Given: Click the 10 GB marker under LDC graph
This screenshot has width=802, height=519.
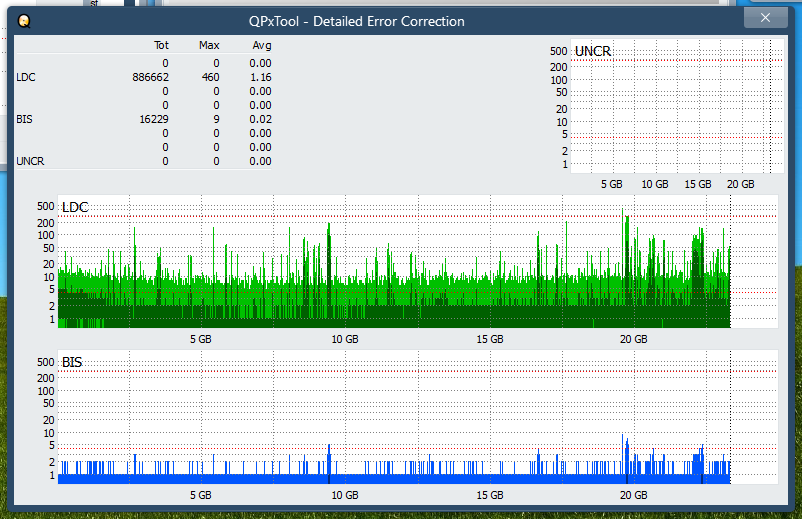Looking at the screenshot, I should pos(344,340).
